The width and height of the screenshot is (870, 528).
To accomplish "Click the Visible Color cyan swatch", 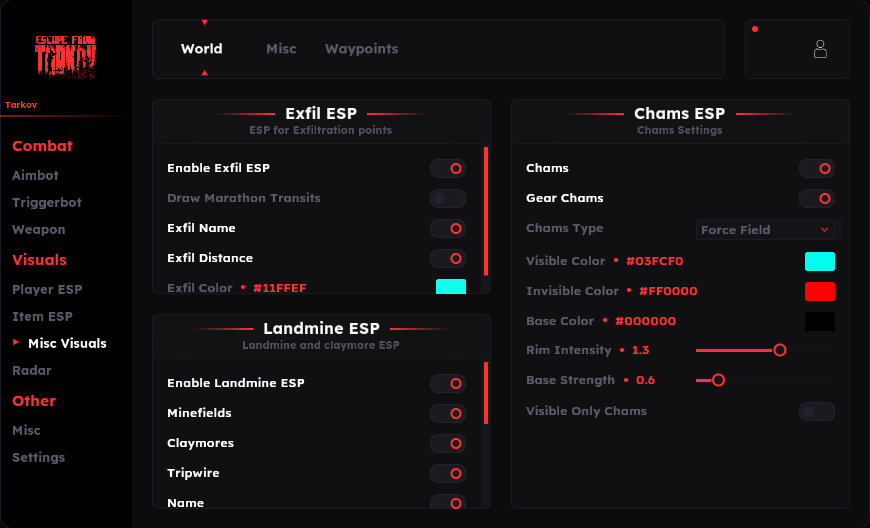I will (820, 261).
